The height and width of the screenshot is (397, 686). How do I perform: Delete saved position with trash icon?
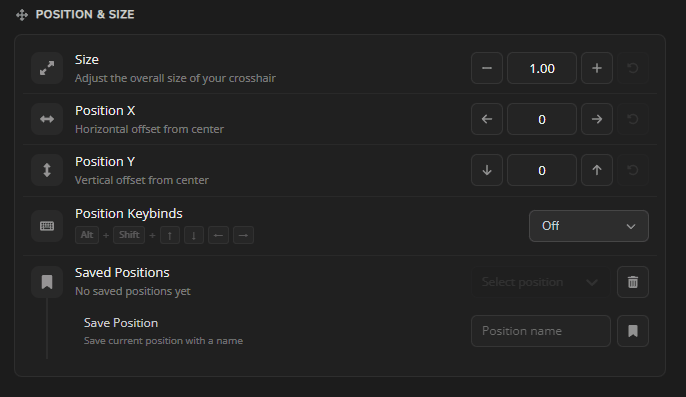click(633, 282)
